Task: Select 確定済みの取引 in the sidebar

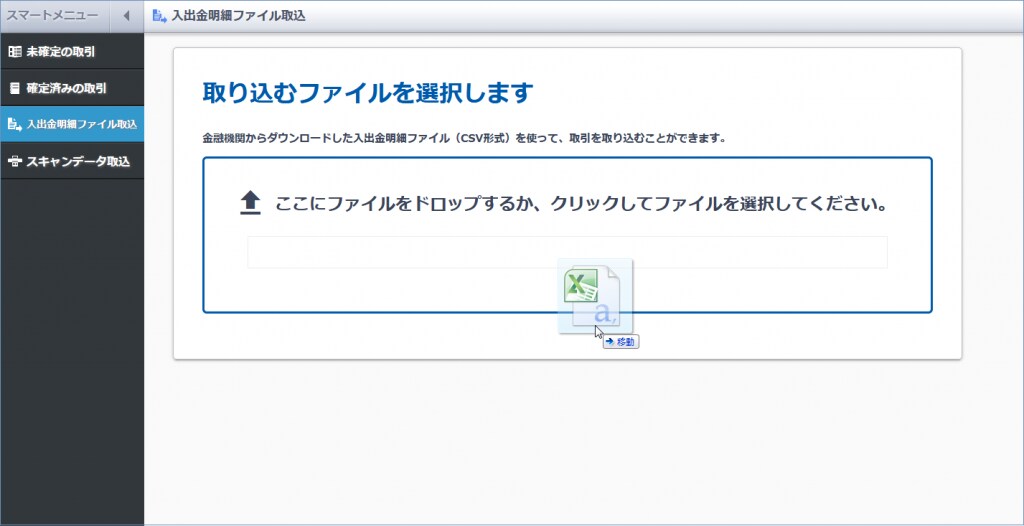Action: coord(72,88)
